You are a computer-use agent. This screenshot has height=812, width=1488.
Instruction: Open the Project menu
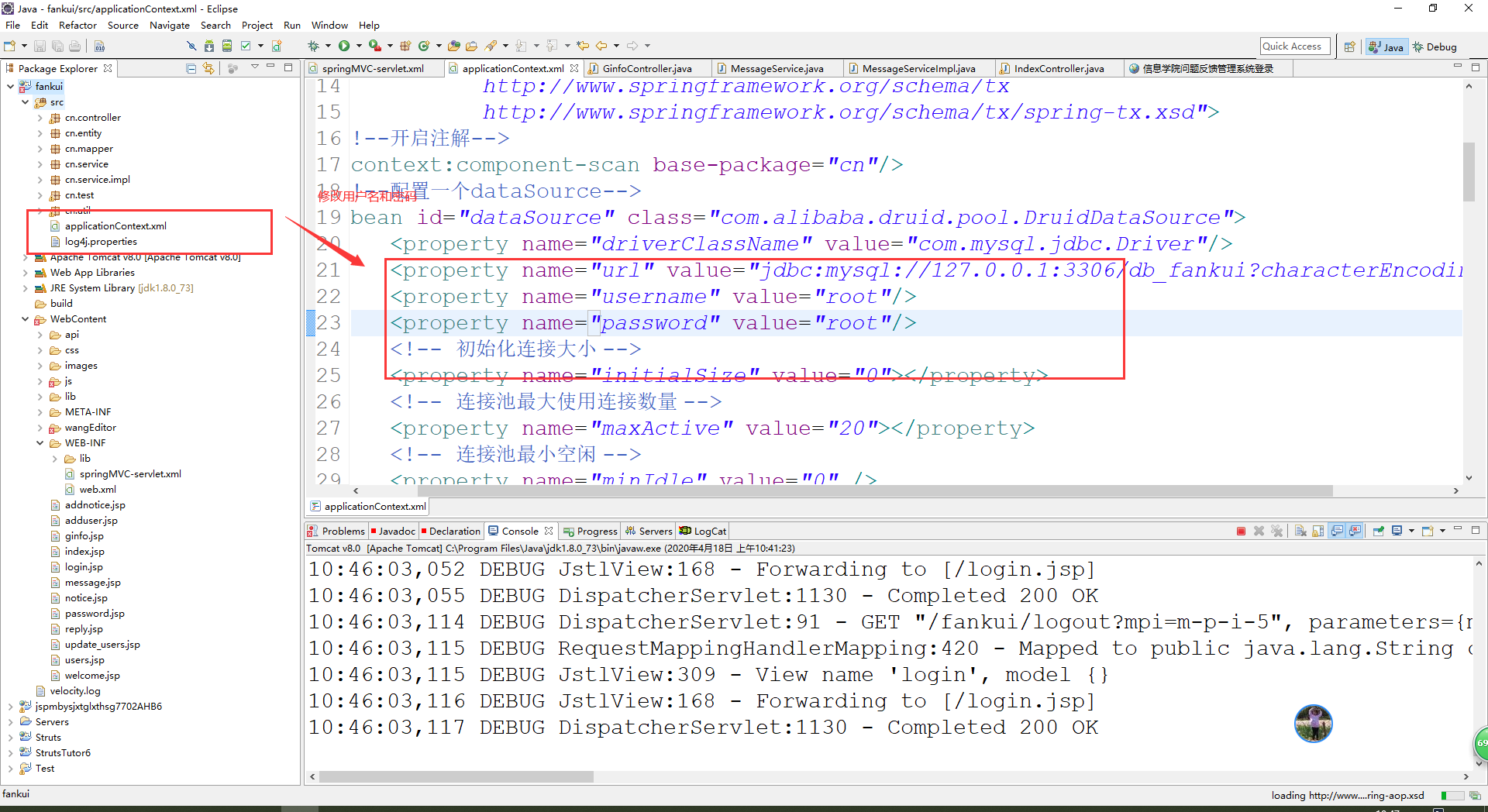(x=257, y=26)
